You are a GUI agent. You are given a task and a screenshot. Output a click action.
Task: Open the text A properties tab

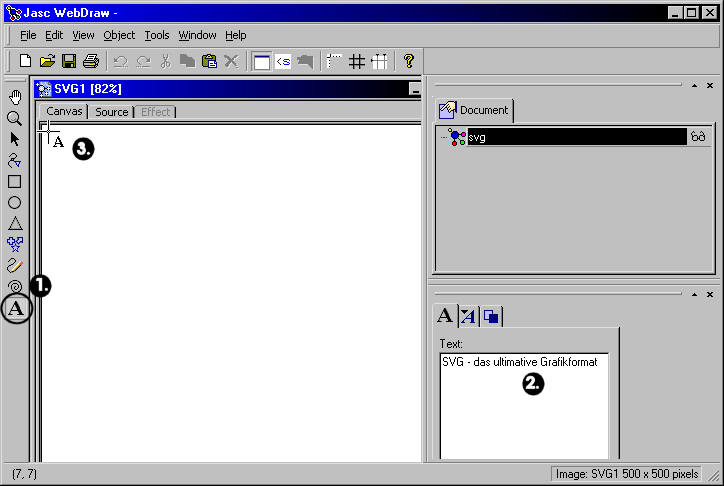point(445,316)
